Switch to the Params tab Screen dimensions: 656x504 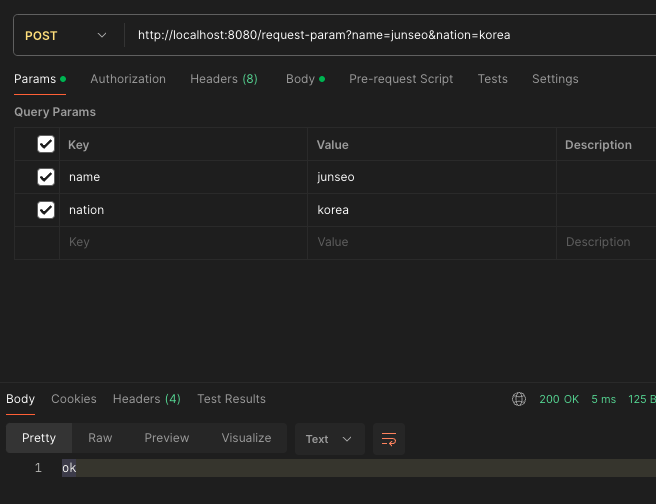[40, 79]
